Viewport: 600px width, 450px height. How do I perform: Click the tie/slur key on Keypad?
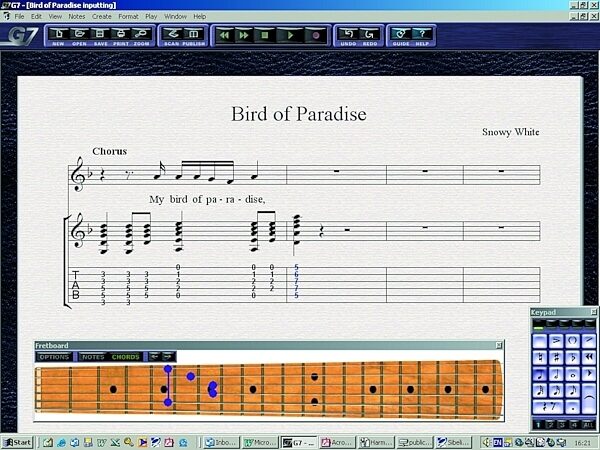click(589, 399)
